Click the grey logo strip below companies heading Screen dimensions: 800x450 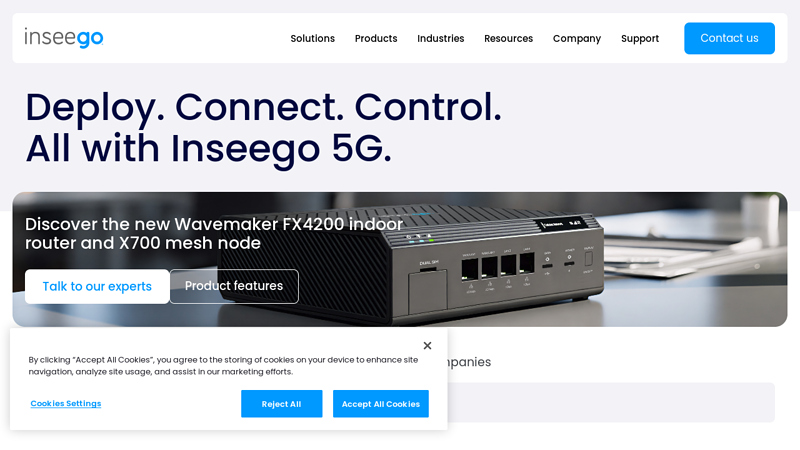click(x=611, y=402)
